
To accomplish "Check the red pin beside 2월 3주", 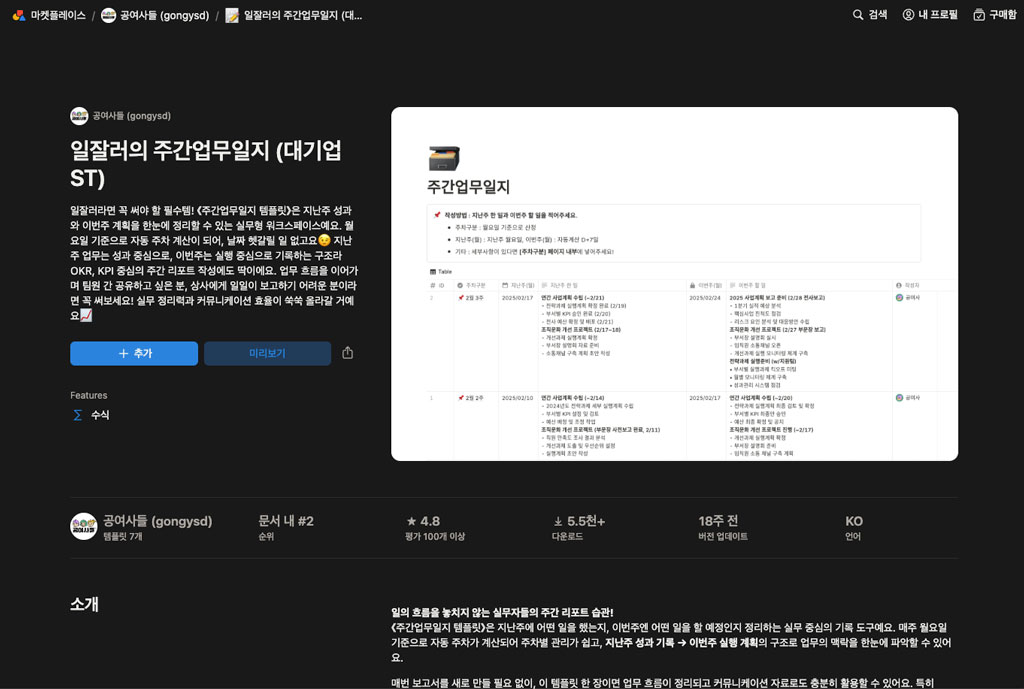I will click(x=461, y=298).
